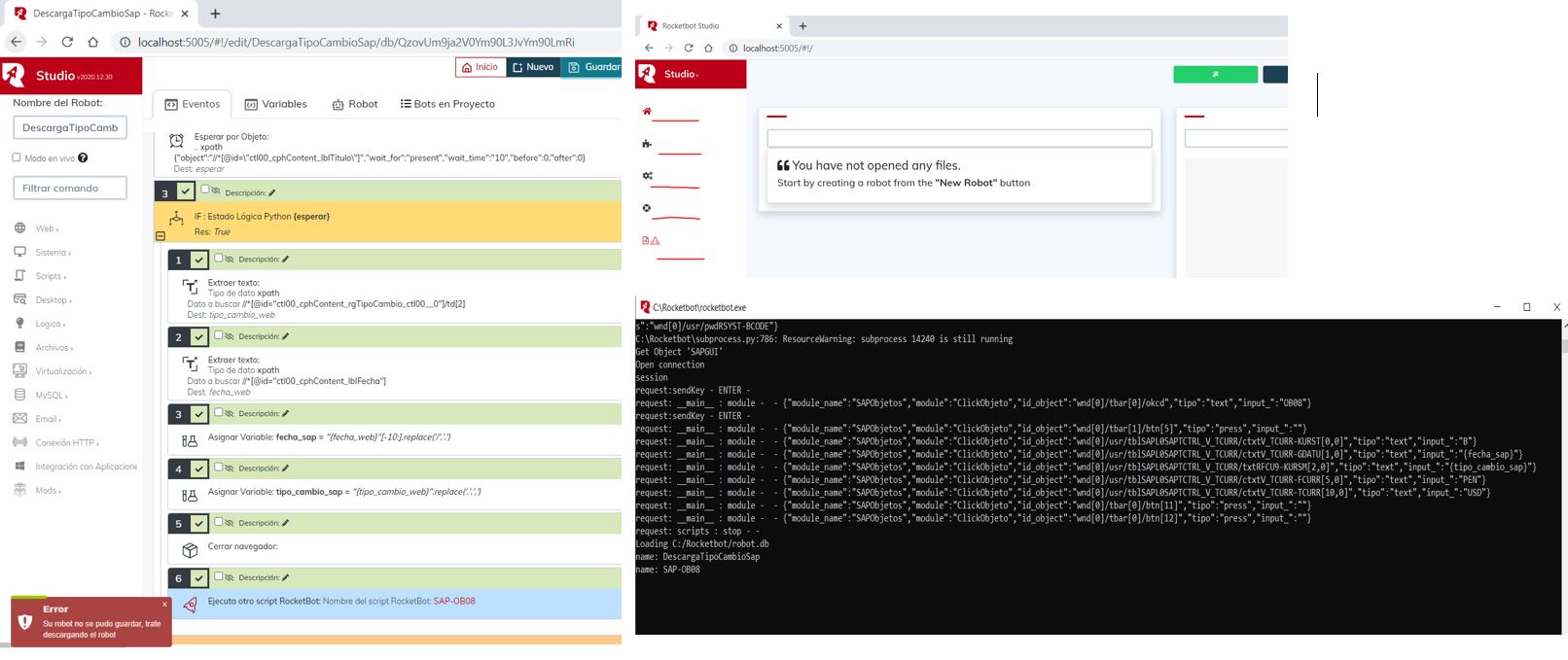The height and width of the screenshot is (660, 1568).
Task: Click the help icon next to Modo en vivo
Action: tap(83, 157)
